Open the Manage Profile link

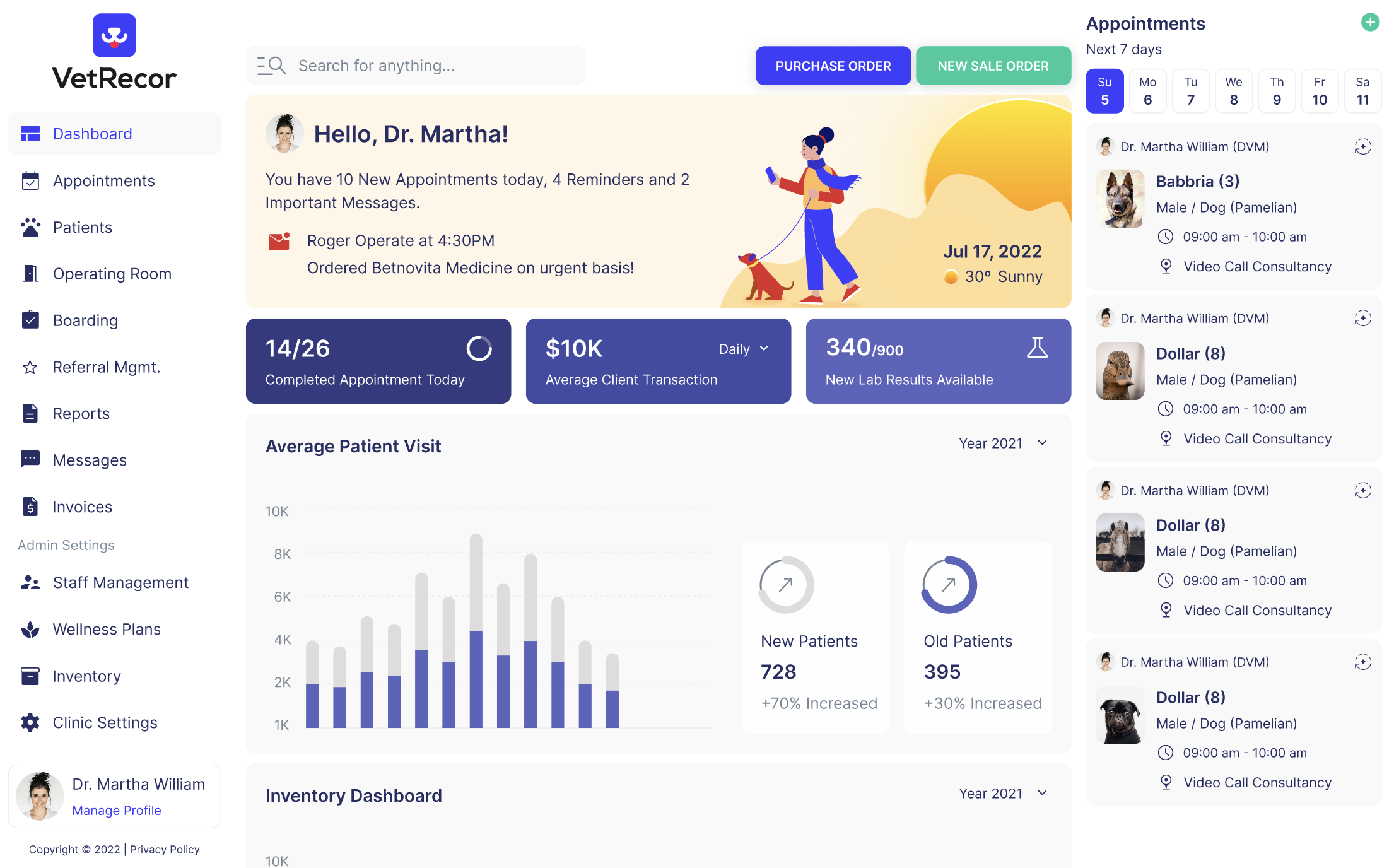(117, 810)
